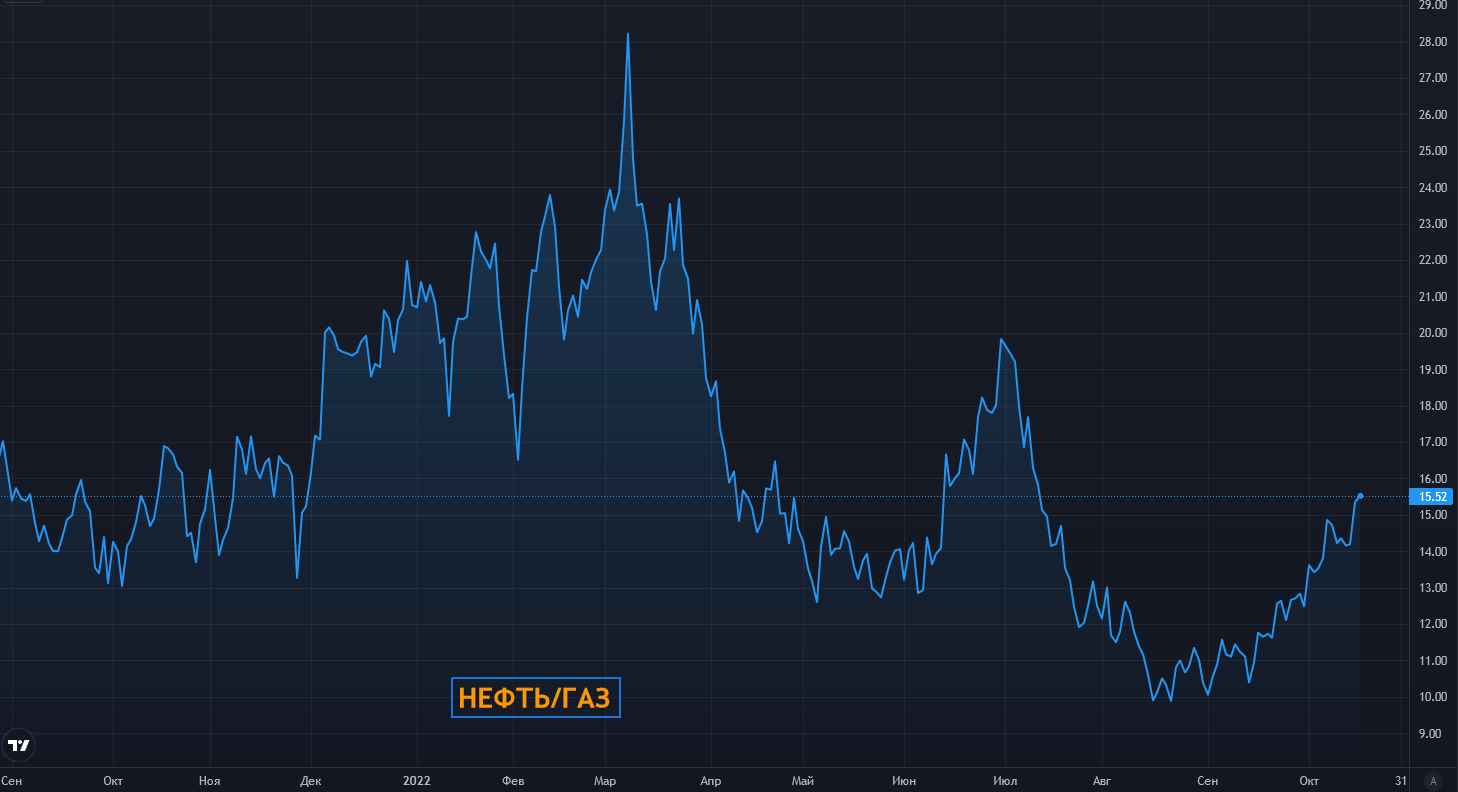Click the 2022 label on time axis

pyautogui.click(x=417, y=780)
